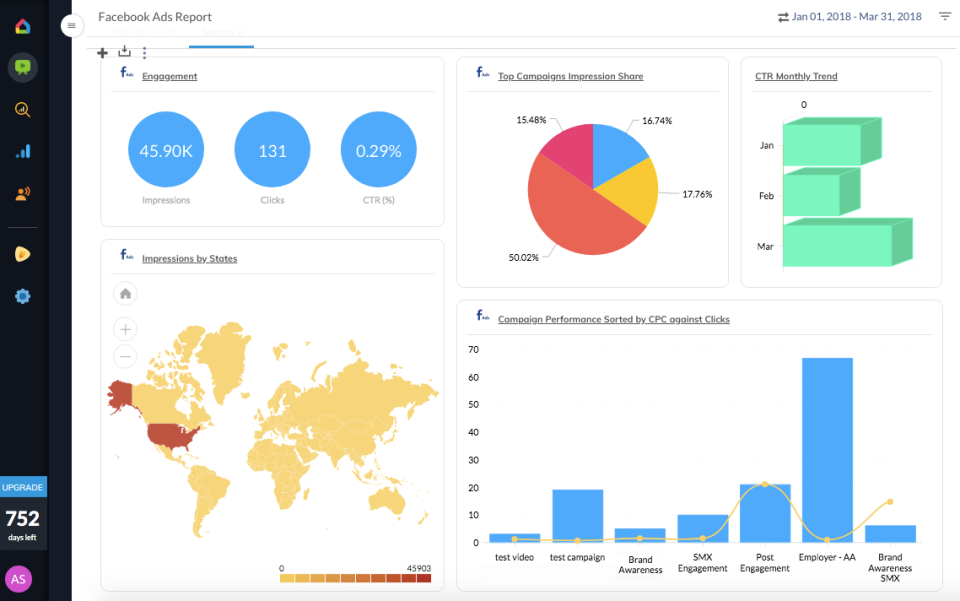The height and width of the screenshot is (601, 960).
Task: Open the search magnifier icon in the sidebar
Action: point(22,109)
